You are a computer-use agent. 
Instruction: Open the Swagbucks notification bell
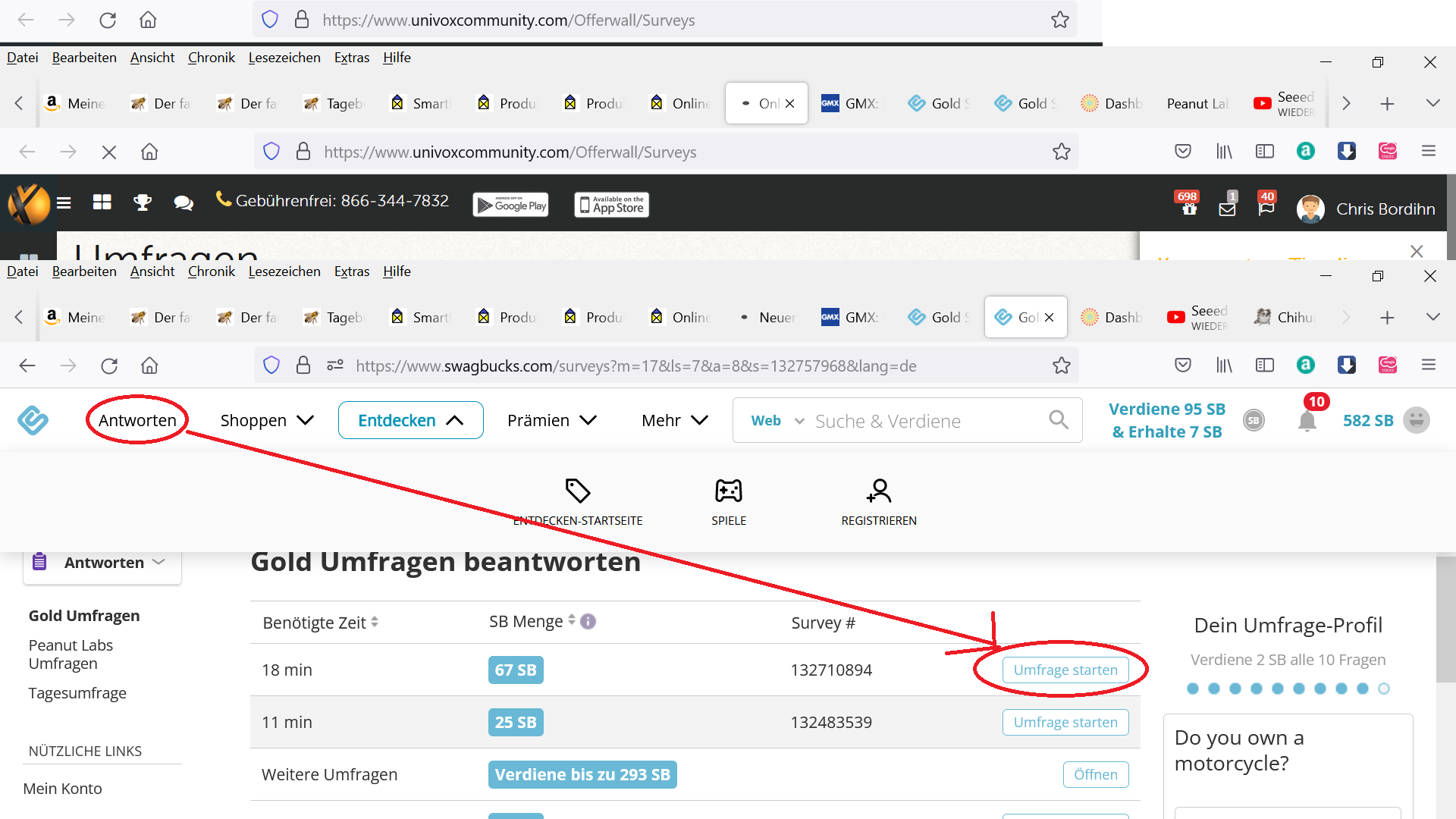click(x=1307, y=421)
